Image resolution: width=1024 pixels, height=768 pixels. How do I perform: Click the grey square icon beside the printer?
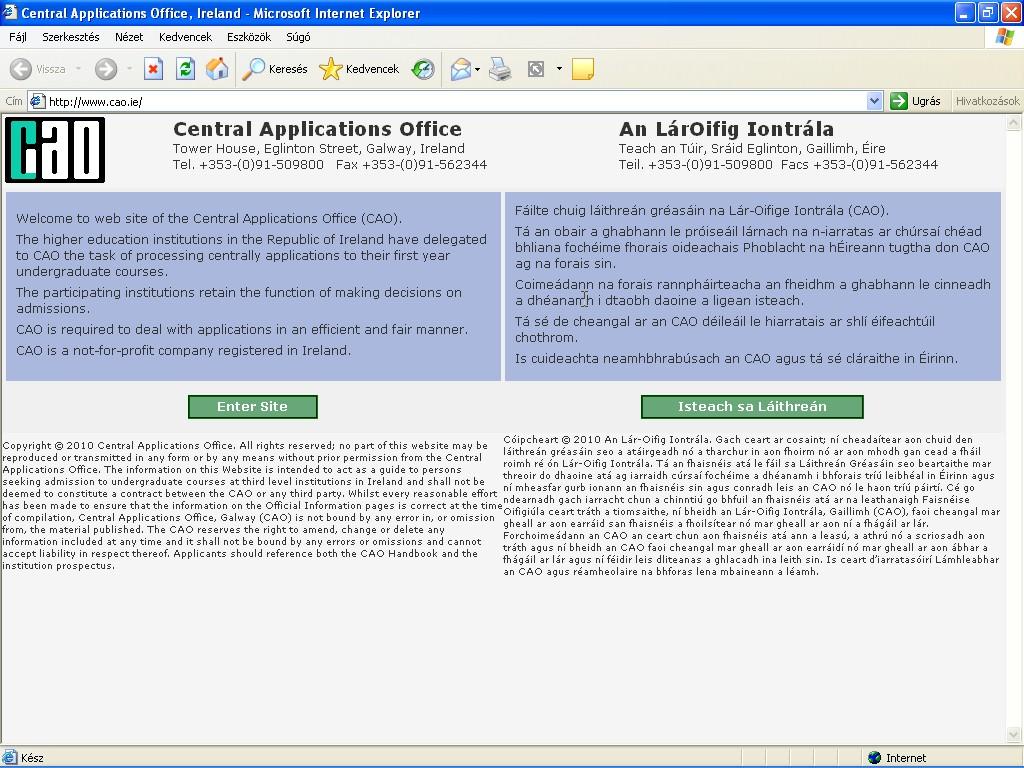(536, 69)
